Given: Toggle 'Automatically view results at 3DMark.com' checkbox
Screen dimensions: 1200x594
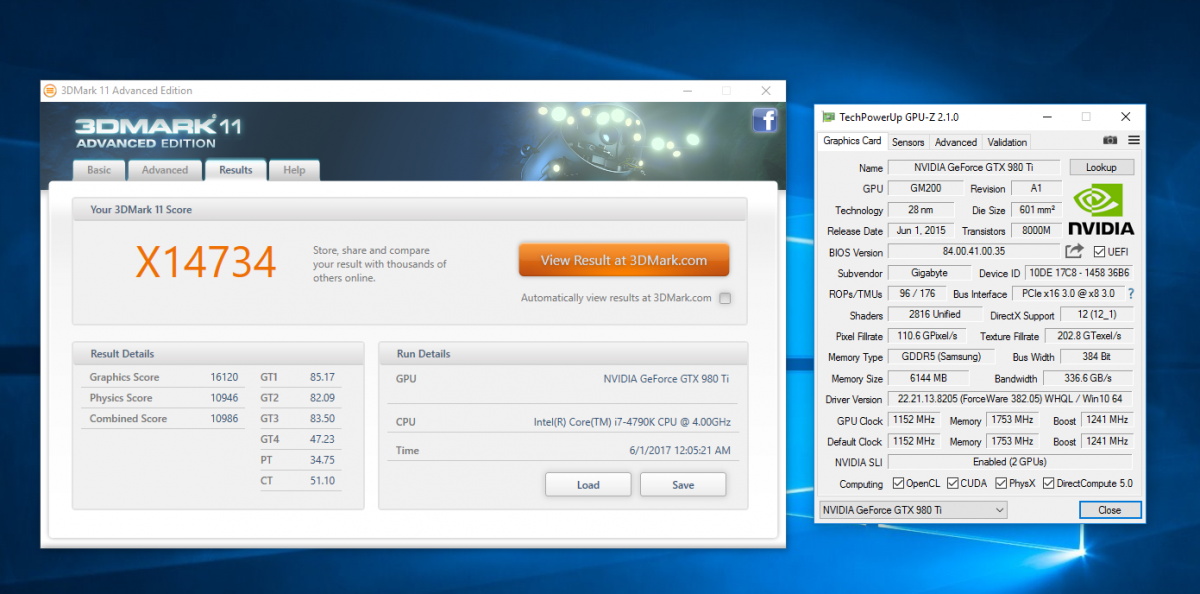Looking at the screenshot, I should point(725,298).
